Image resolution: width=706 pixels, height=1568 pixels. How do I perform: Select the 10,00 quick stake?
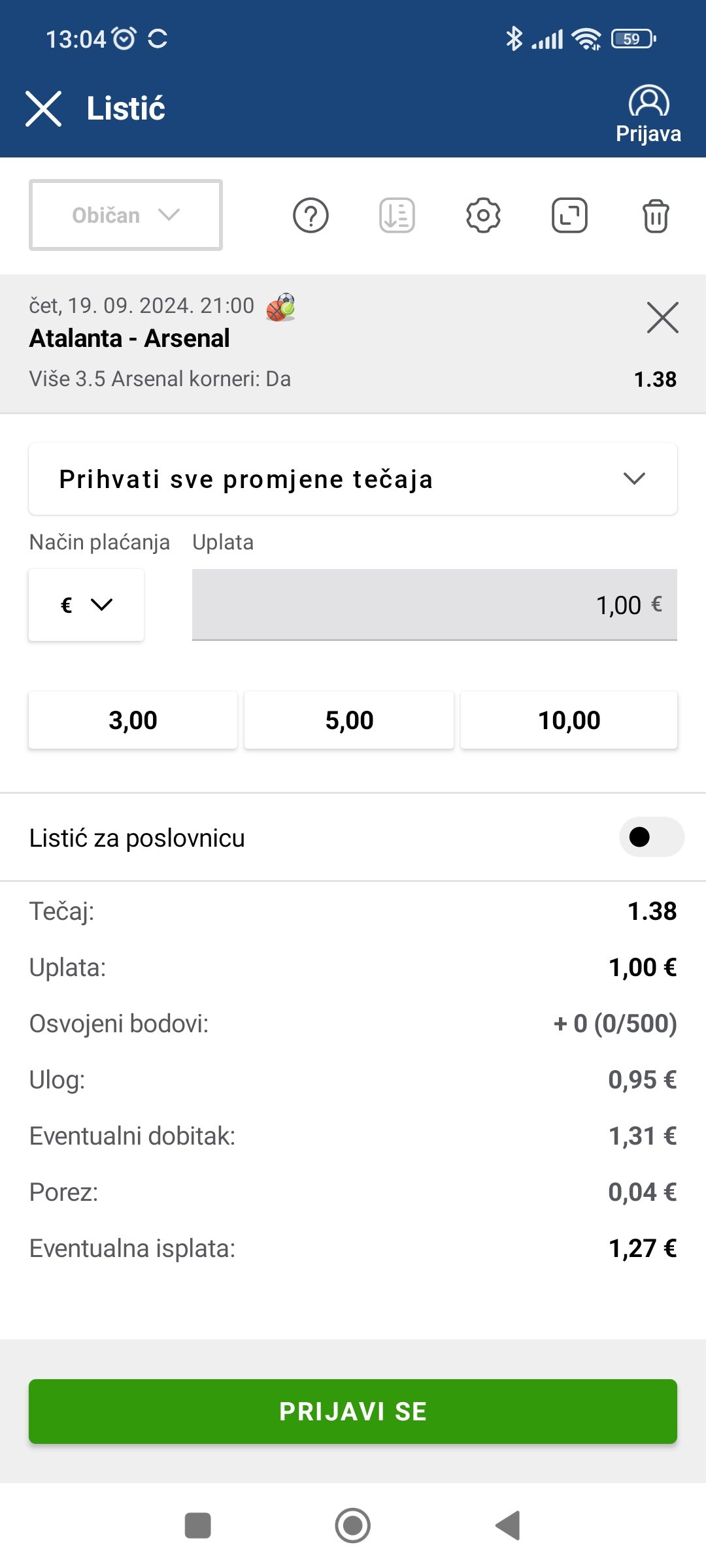point(569,720)
